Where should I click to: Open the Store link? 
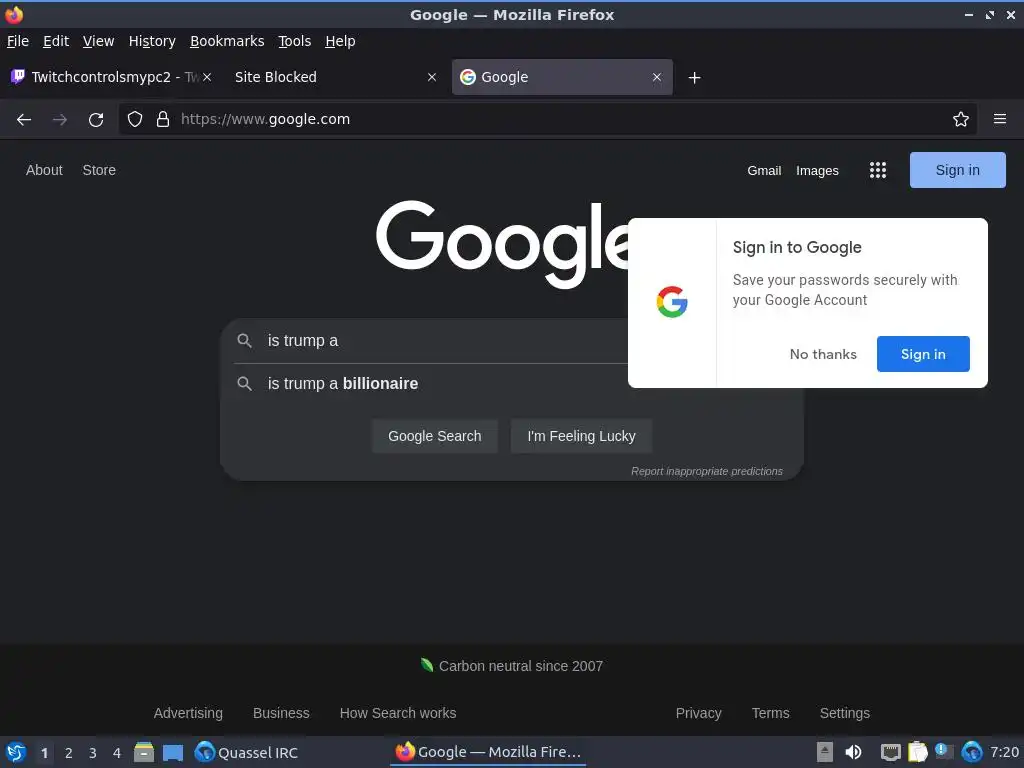pyautogui.click(x=99, y=170)
